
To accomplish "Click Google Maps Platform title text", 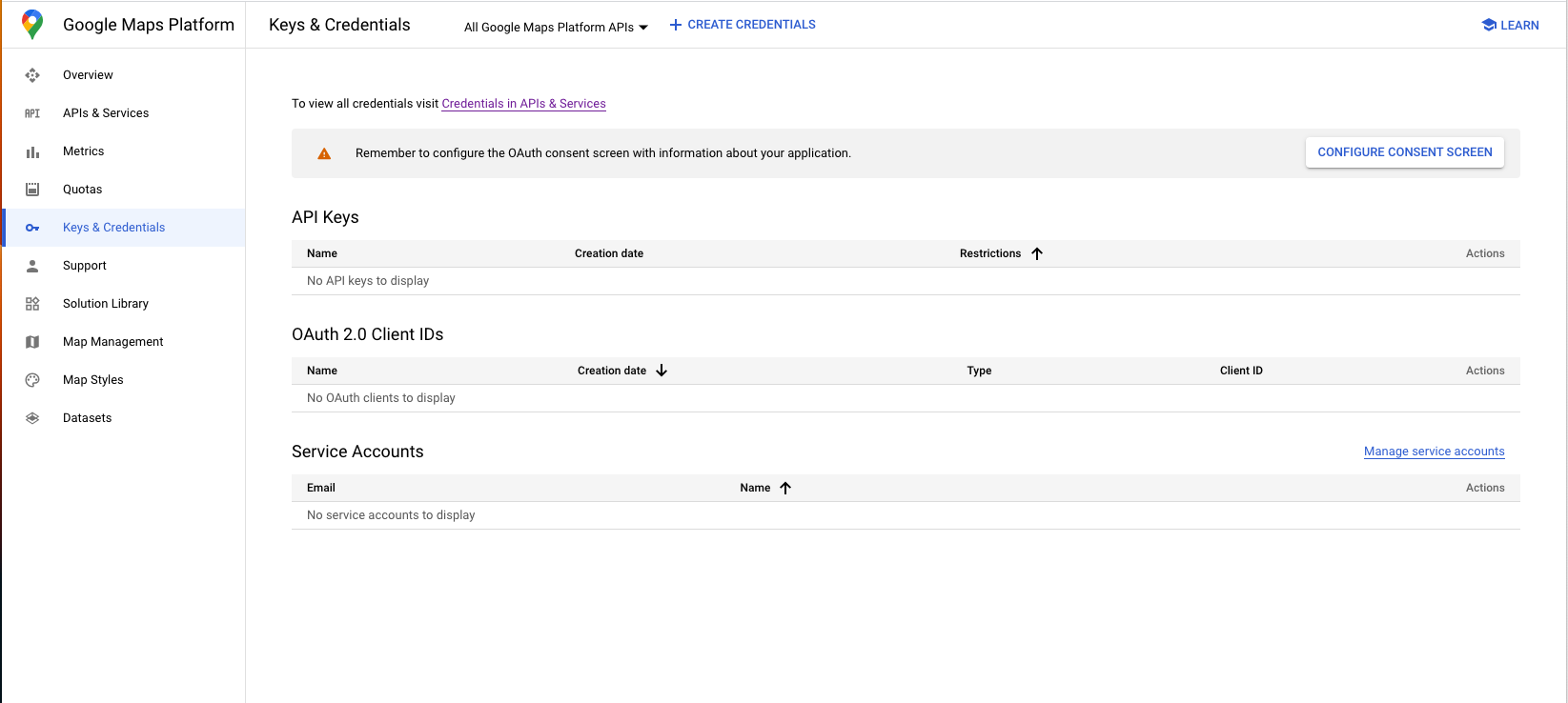I will (149, 25).
